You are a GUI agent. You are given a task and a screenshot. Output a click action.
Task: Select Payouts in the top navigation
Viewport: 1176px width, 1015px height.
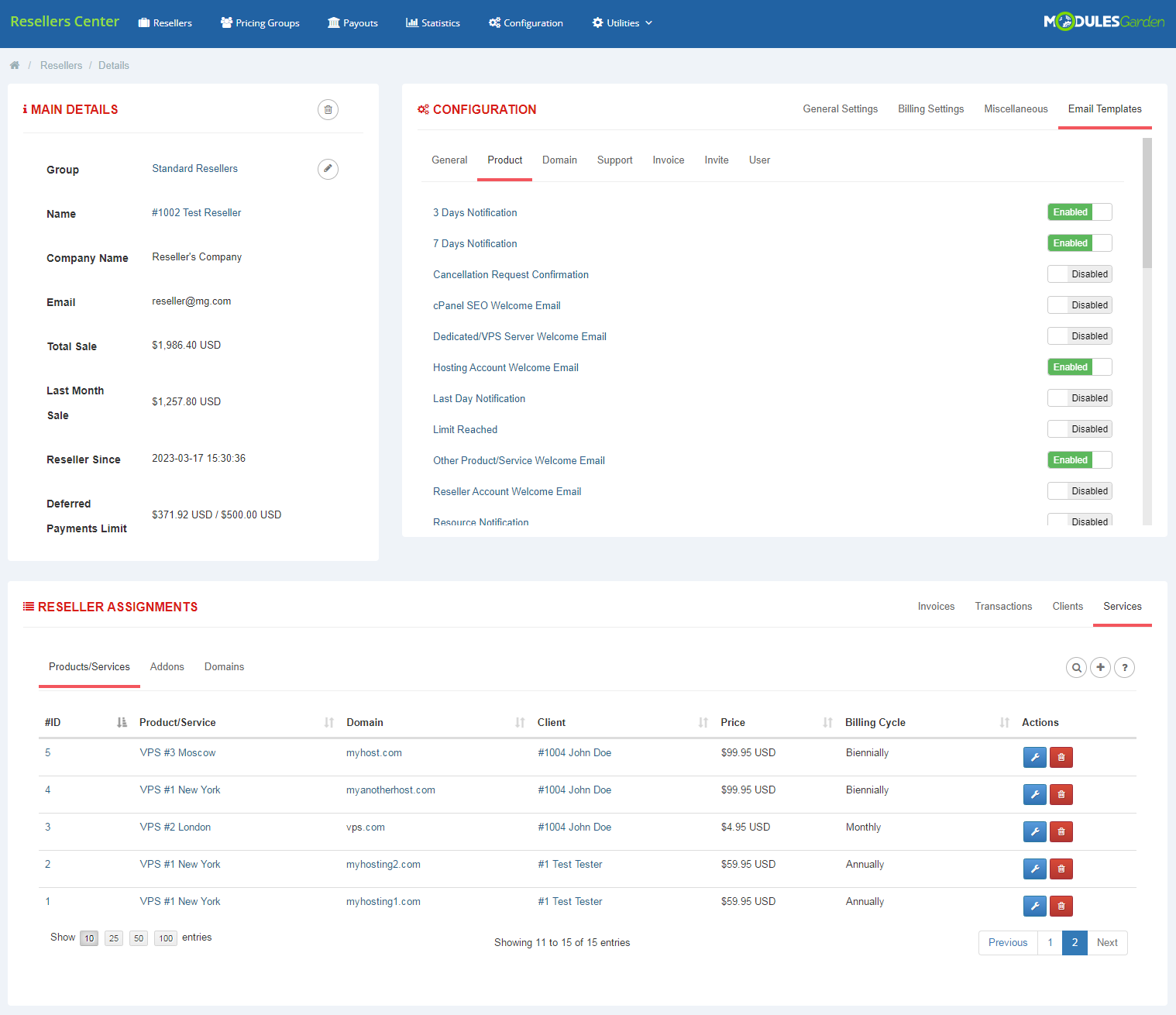[352, 22]
